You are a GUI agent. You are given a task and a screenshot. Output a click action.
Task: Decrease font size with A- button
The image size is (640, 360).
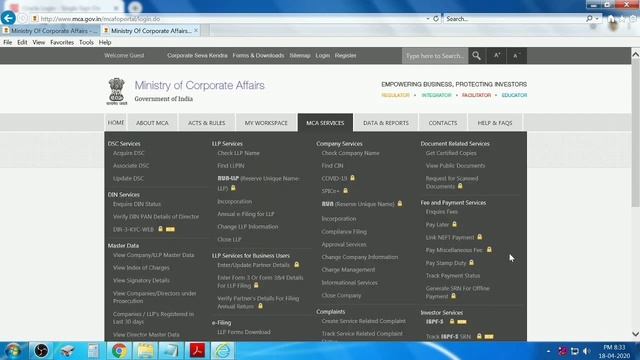[516, 56]
